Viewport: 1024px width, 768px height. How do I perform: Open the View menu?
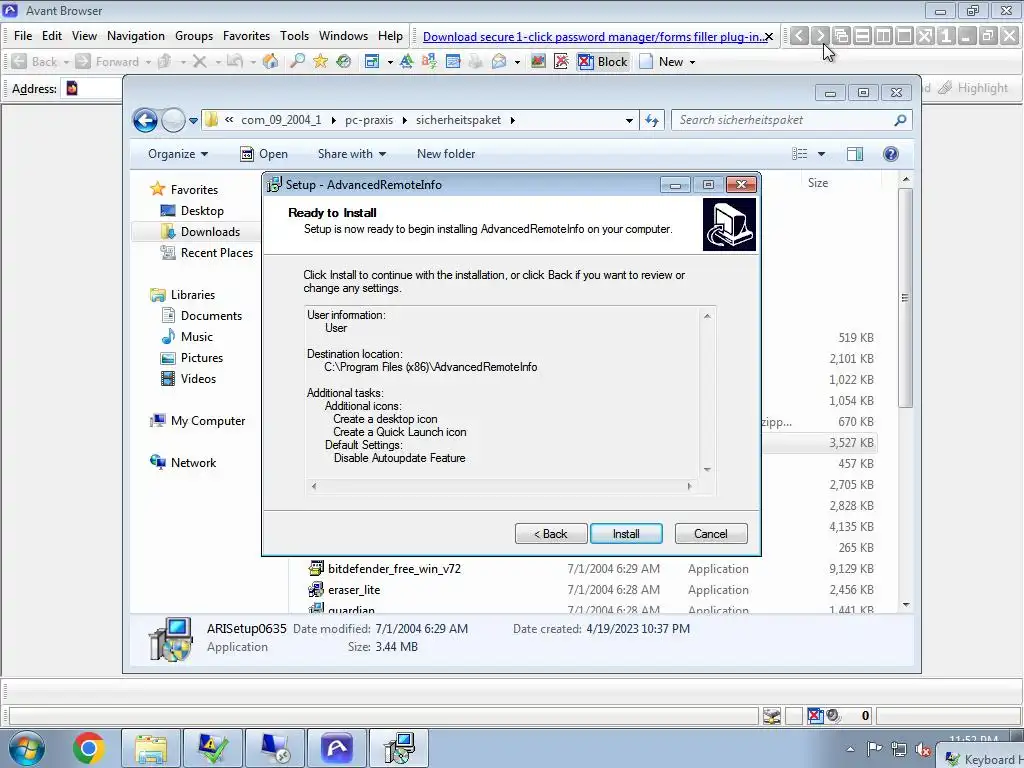tap(84, 36)
